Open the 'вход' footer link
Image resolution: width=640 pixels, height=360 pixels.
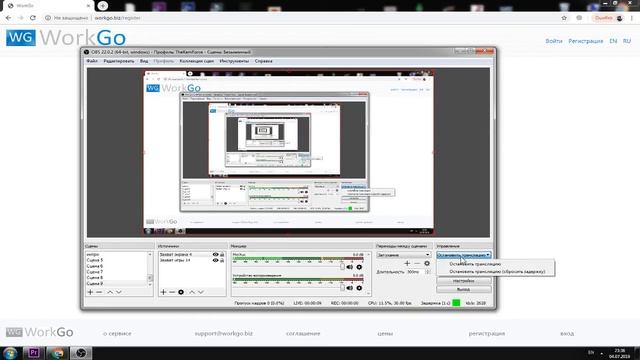click(567, 333)
